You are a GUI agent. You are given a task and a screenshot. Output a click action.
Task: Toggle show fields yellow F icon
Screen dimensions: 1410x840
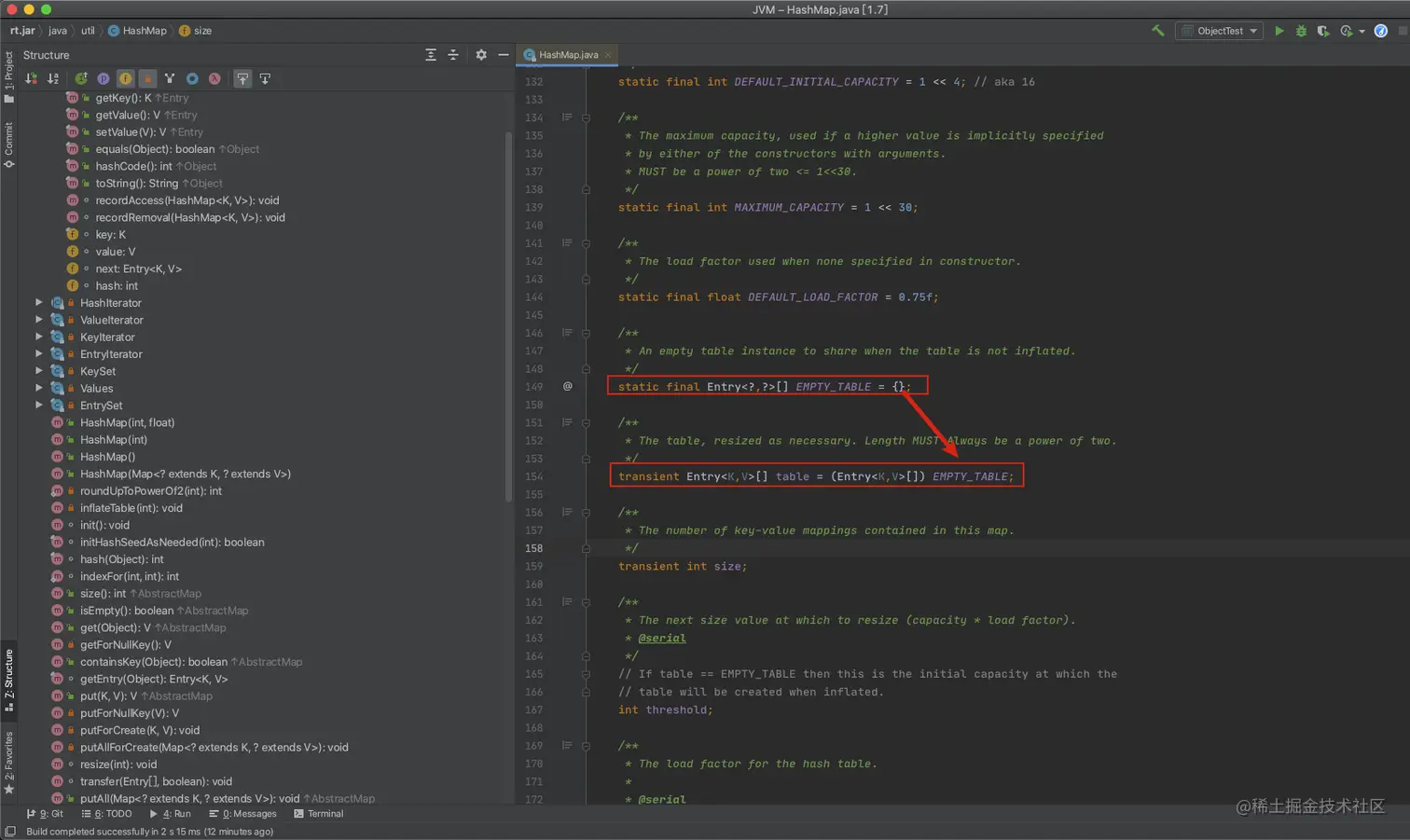pyautogui.click(x=125, y=79)
